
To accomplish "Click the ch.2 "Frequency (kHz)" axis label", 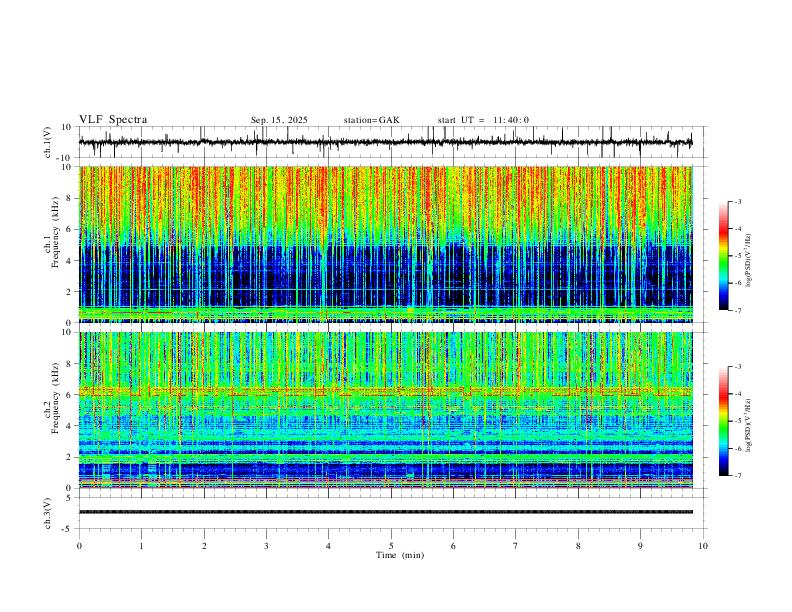I will click(x=56, y=397).
